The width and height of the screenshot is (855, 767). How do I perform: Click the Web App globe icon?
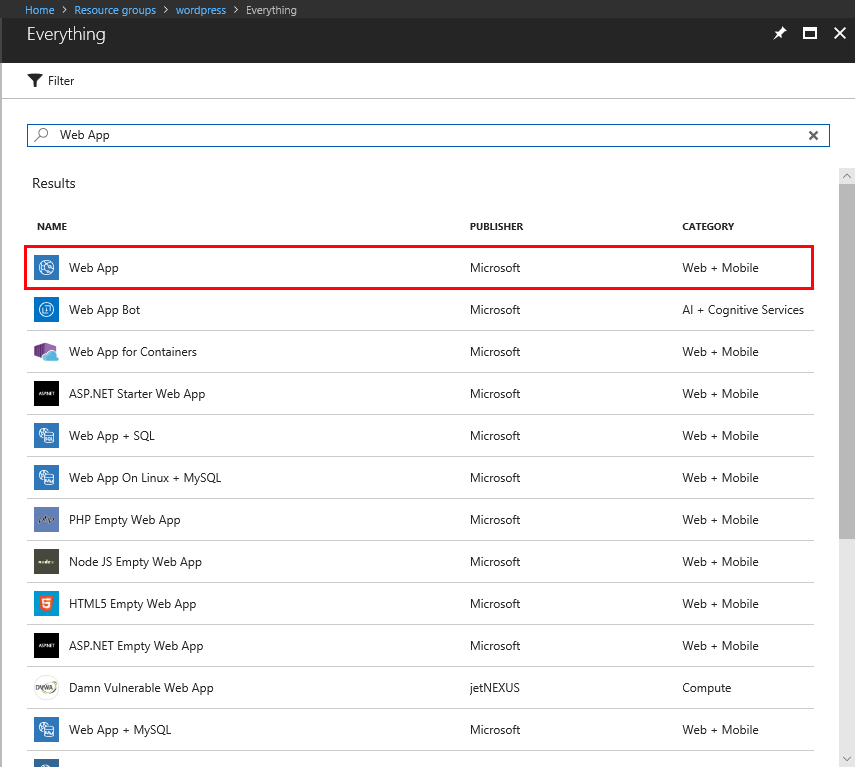[46, 268]
